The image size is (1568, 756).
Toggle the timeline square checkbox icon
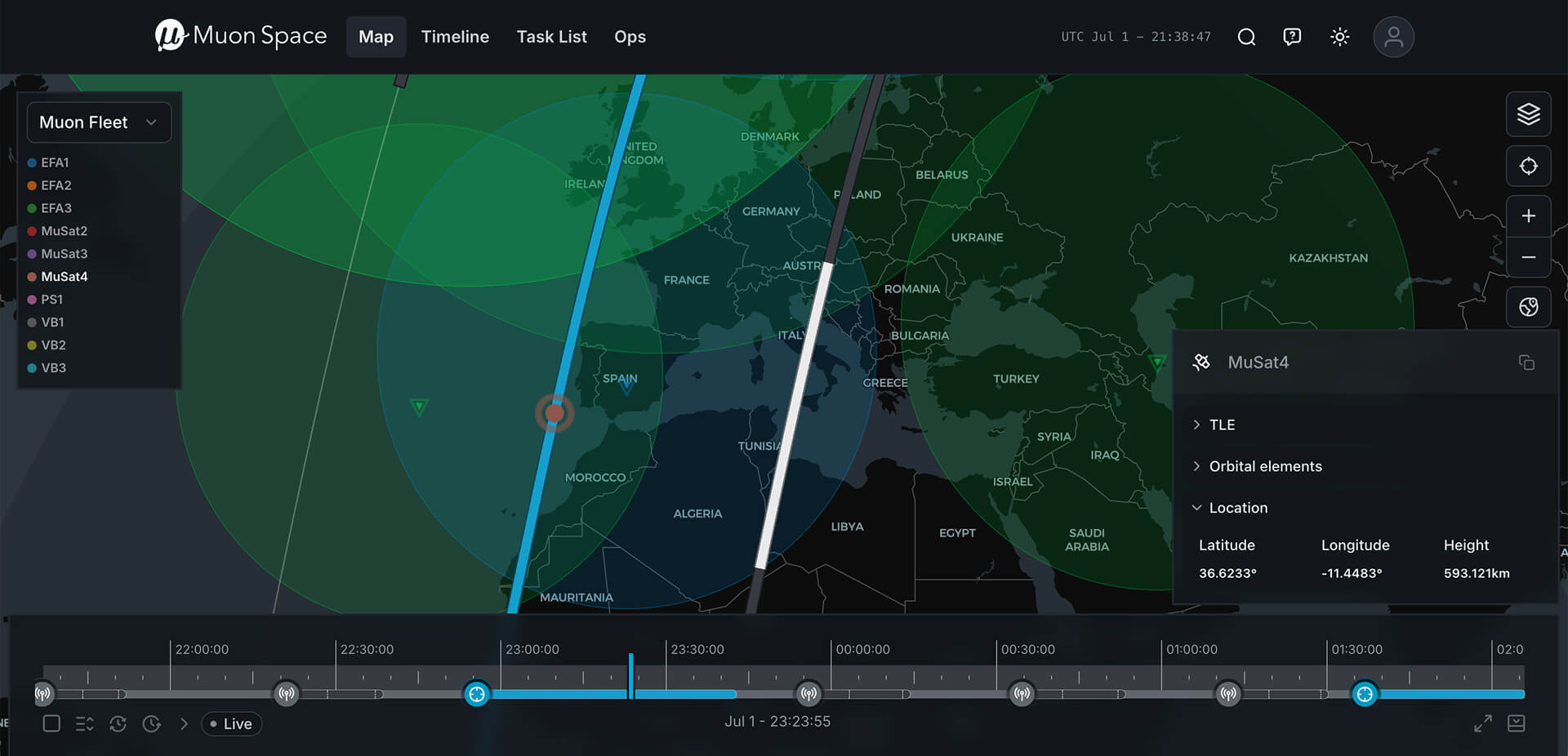(x=51, y=723)
